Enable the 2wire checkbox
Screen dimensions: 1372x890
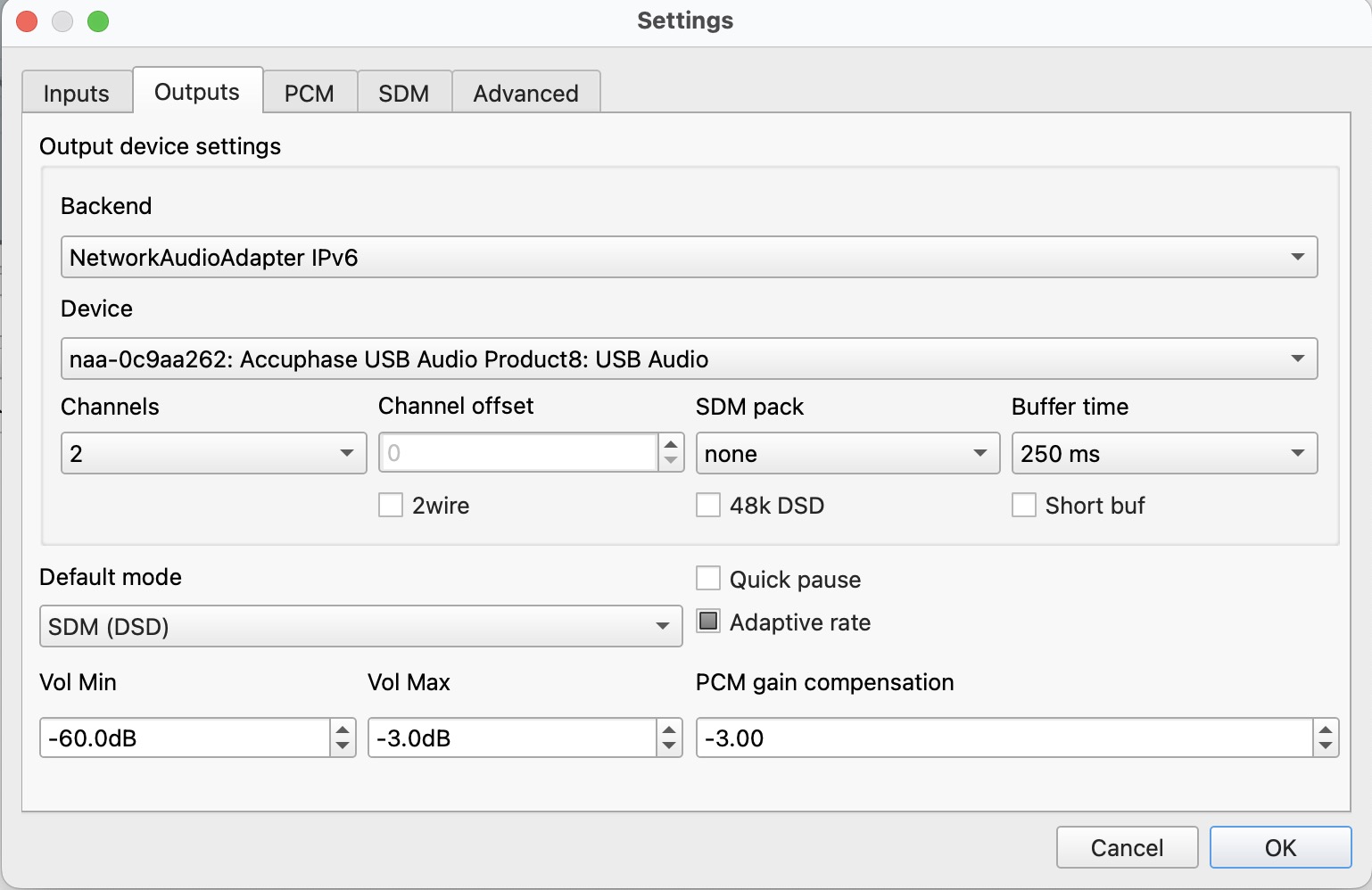pos(391,506)
